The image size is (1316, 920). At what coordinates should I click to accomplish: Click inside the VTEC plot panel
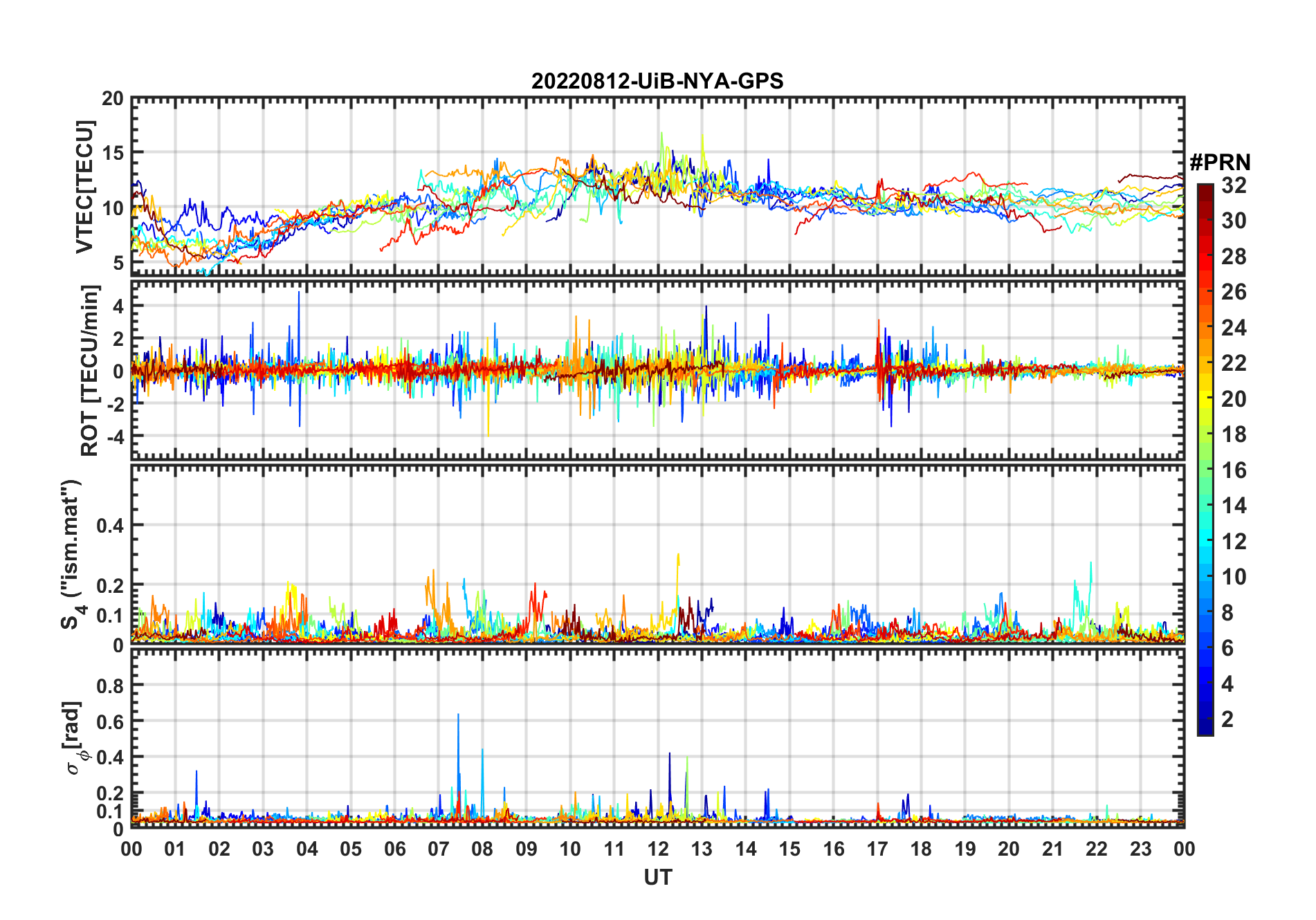(658, 187)
